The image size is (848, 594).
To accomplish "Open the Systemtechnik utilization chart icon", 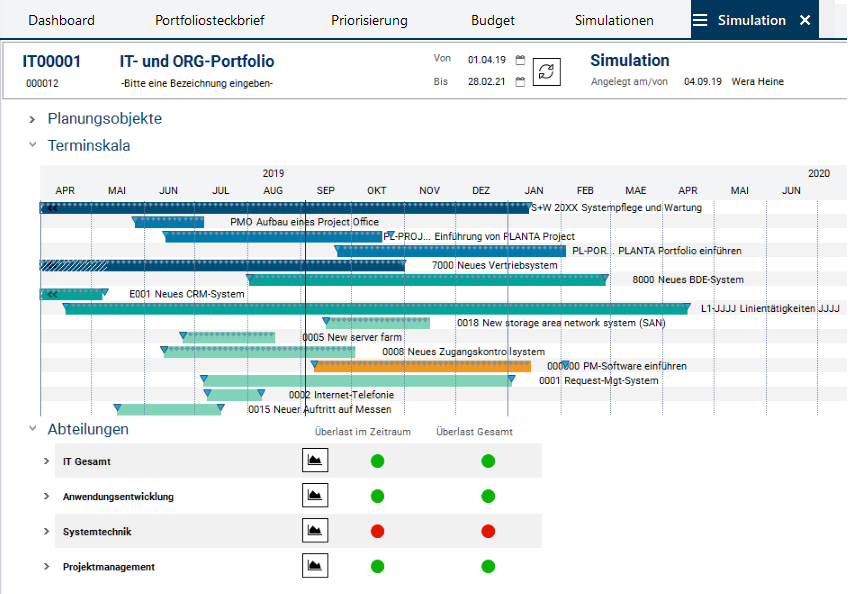I will pos(315,531).
